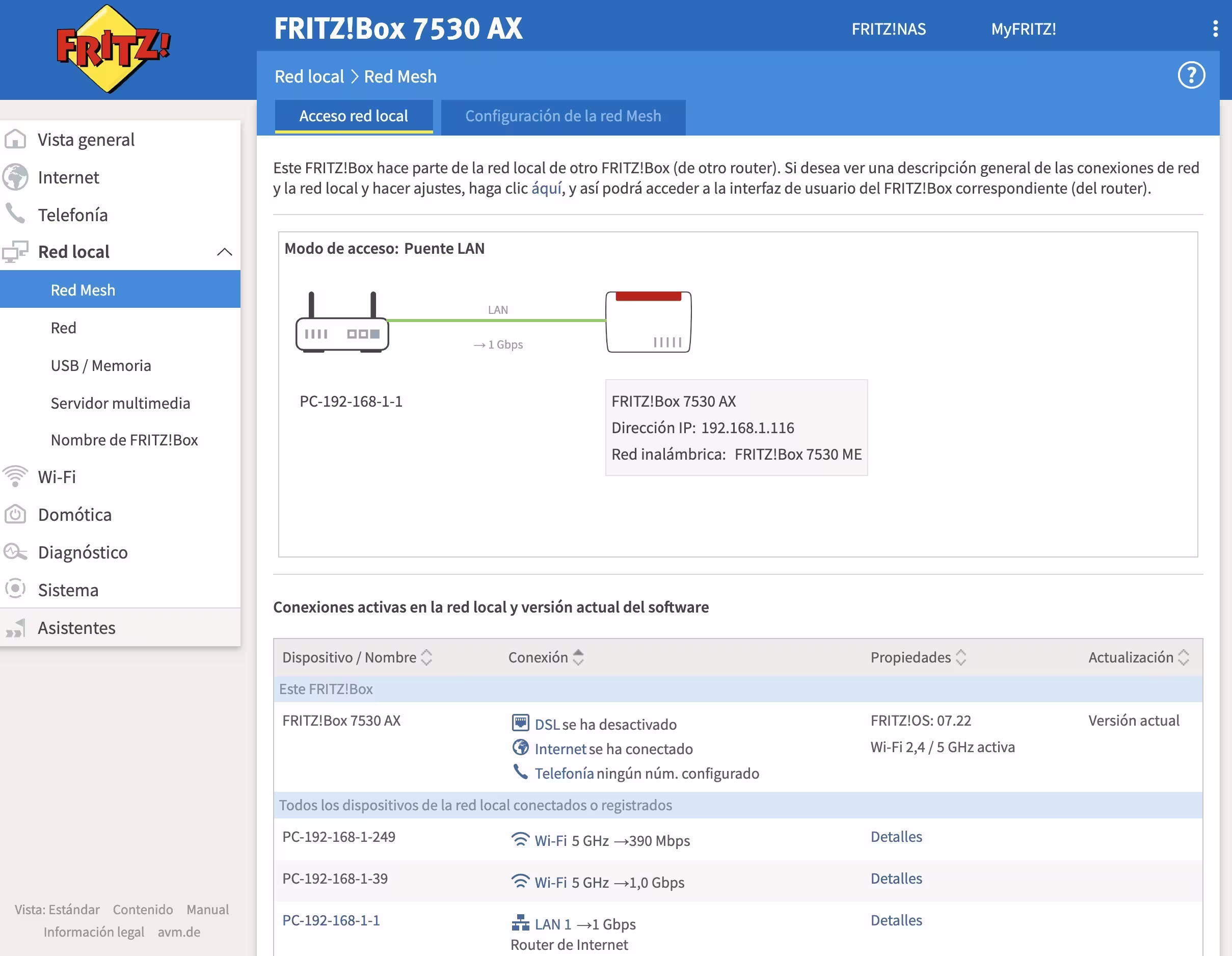This screenshot has width=1232, height=956.
Task: Collapse the Red local menu chevron
Action: click(225, 252)
